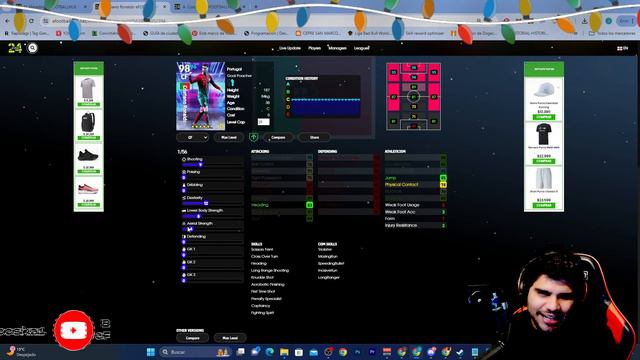Click the Injury Resistance row
640x360 pixels.
click(x=416, y=225)
